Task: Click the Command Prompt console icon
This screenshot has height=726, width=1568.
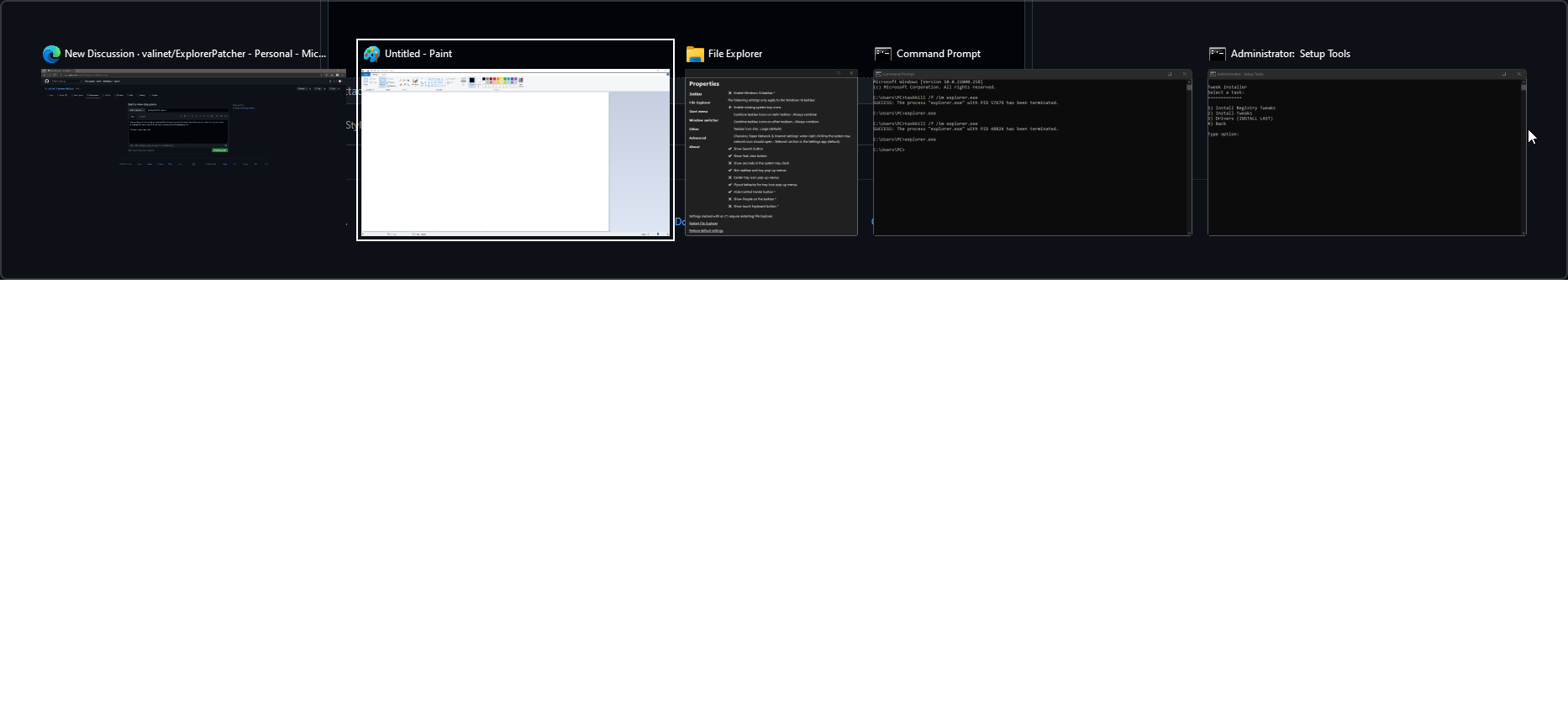Action: pyautogui.click(x=883, y=54)
